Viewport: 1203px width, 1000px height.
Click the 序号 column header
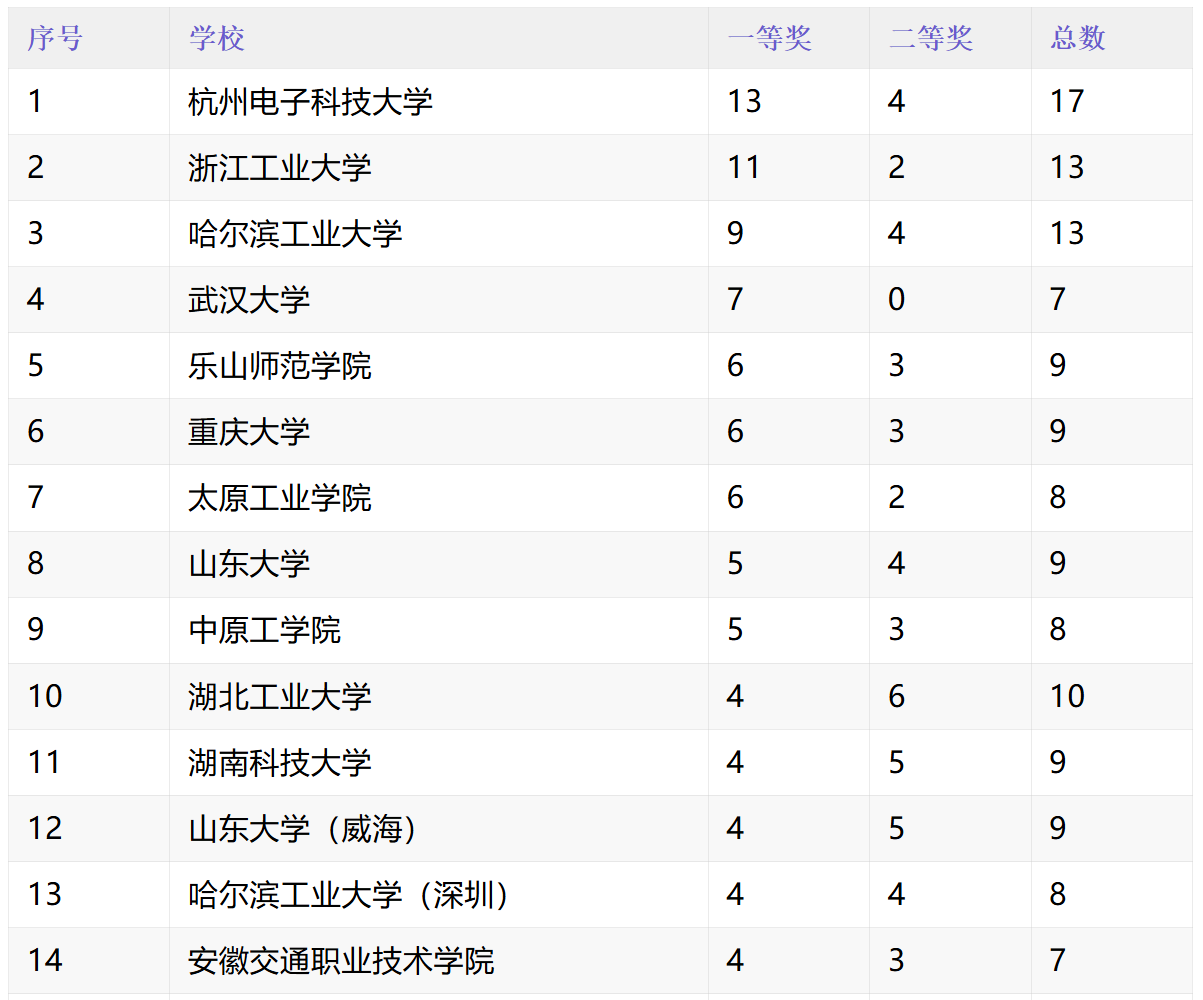(55, 38)
